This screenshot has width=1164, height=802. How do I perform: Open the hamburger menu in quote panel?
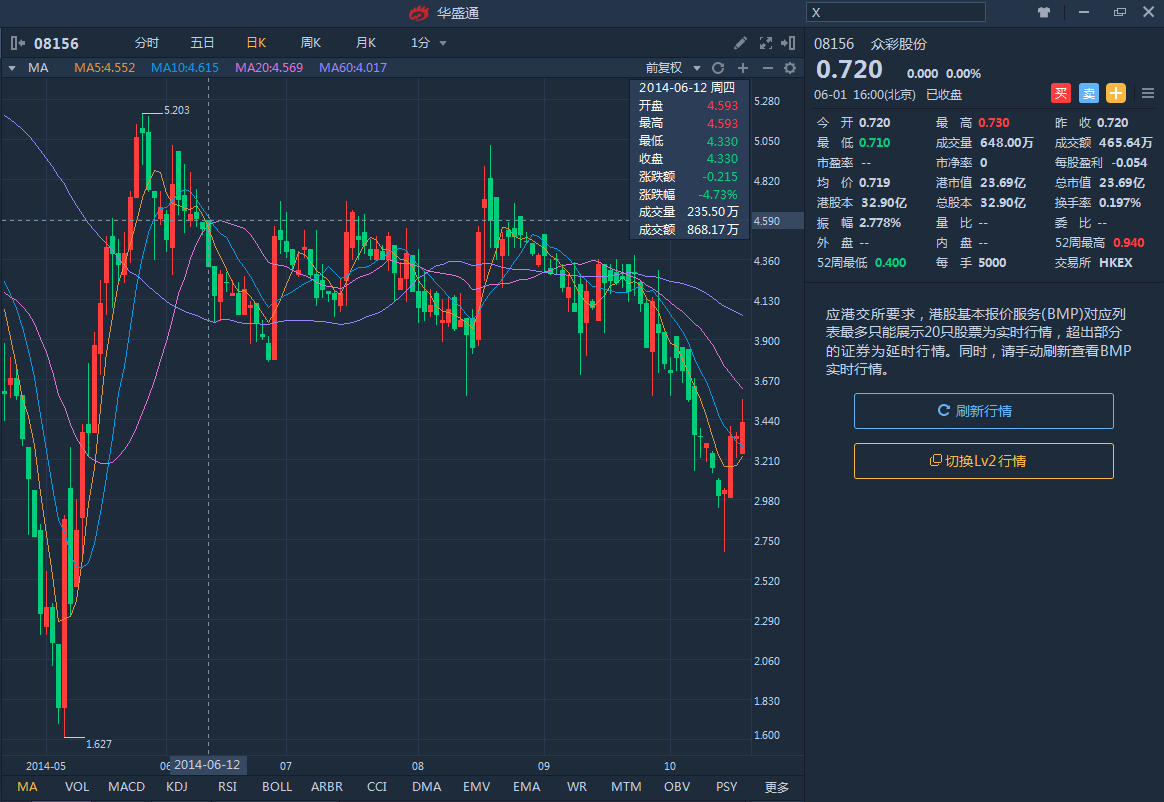tap(1147, 93)
